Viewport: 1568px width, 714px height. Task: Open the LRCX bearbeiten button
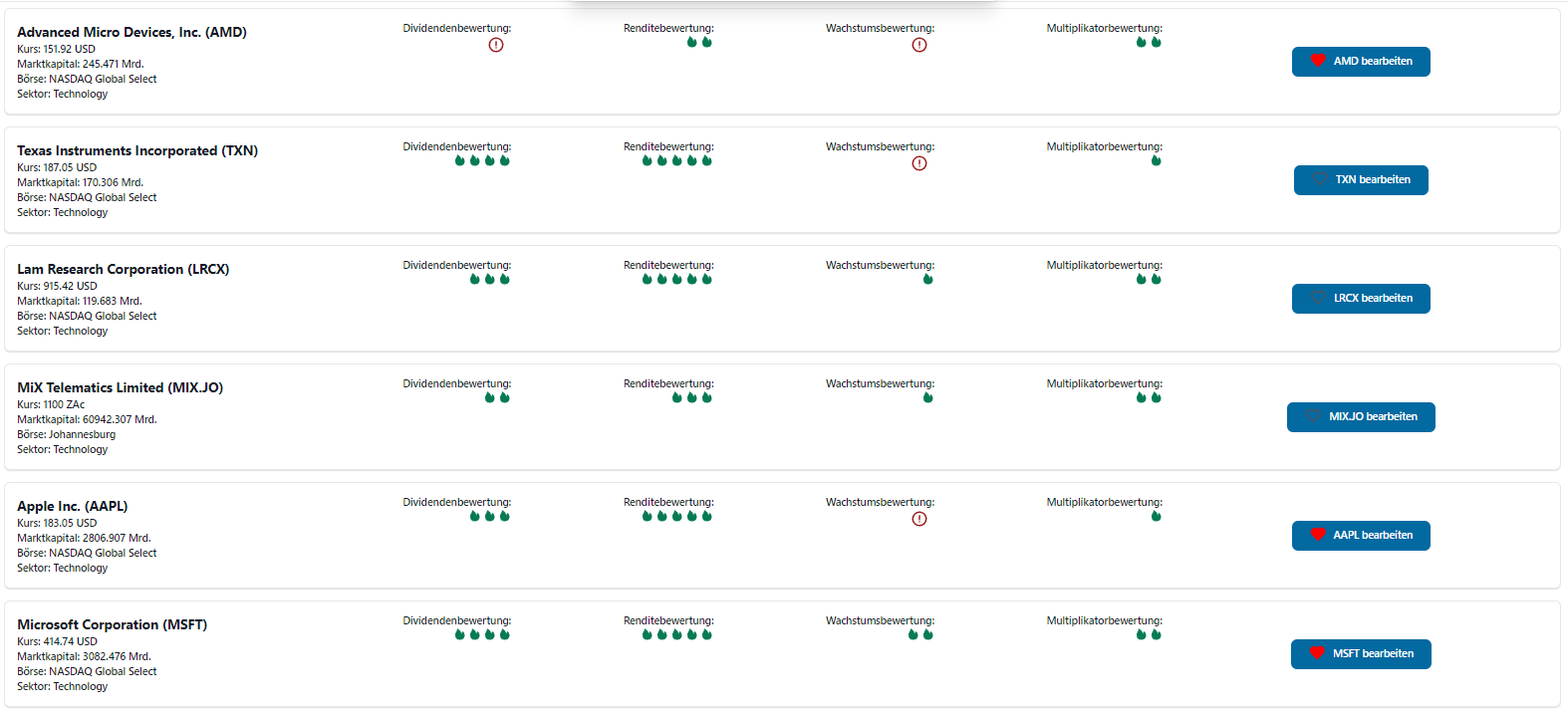tap(1361, 299)
